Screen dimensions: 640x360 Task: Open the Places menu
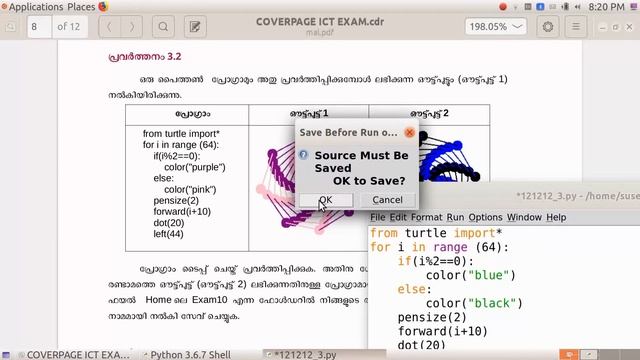coord(81,7)
